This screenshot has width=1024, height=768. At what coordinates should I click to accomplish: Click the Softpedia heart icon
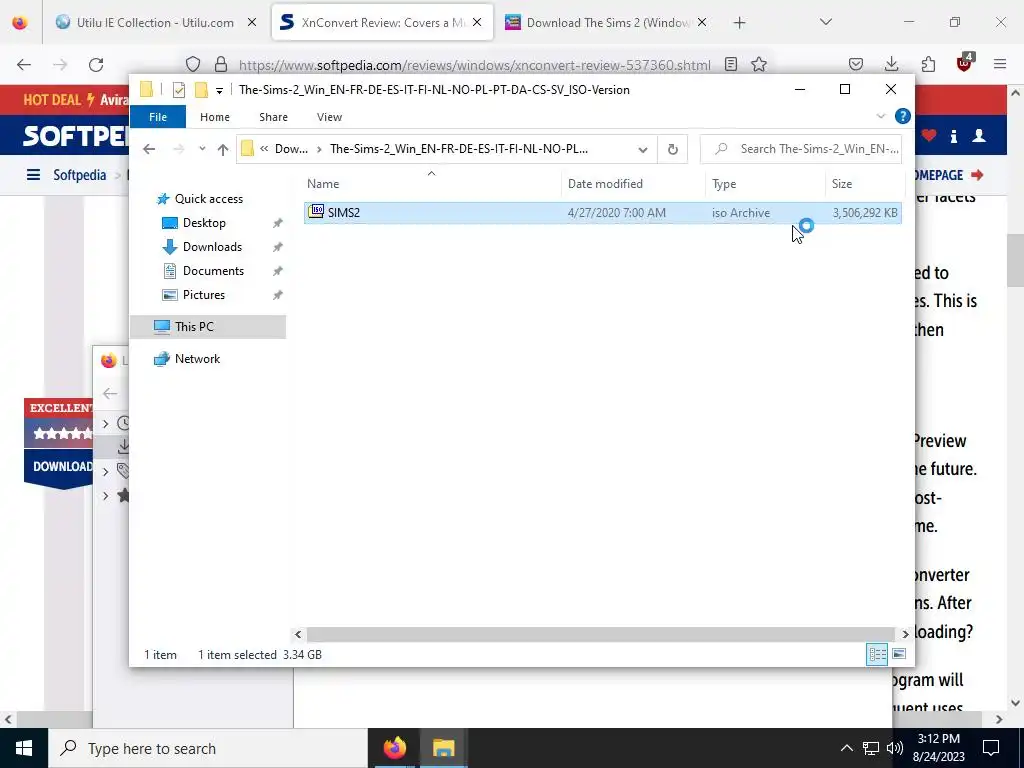click(x=929, y=136)
